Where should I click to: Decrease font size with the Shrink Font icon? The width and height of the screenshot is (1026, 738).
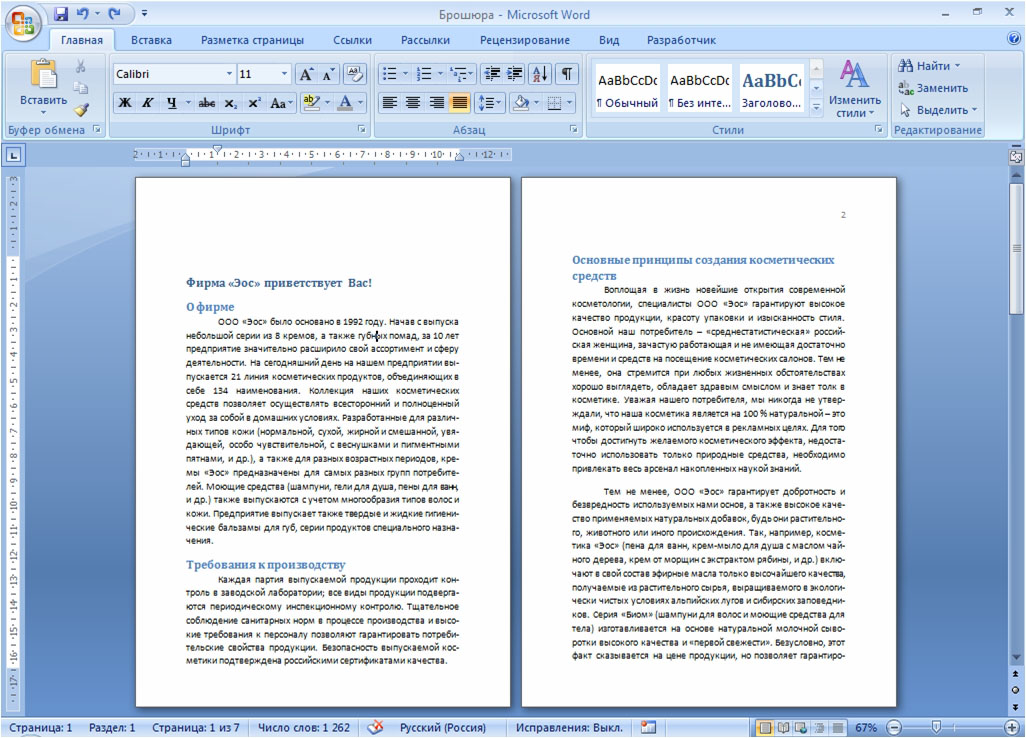[327, 75]
